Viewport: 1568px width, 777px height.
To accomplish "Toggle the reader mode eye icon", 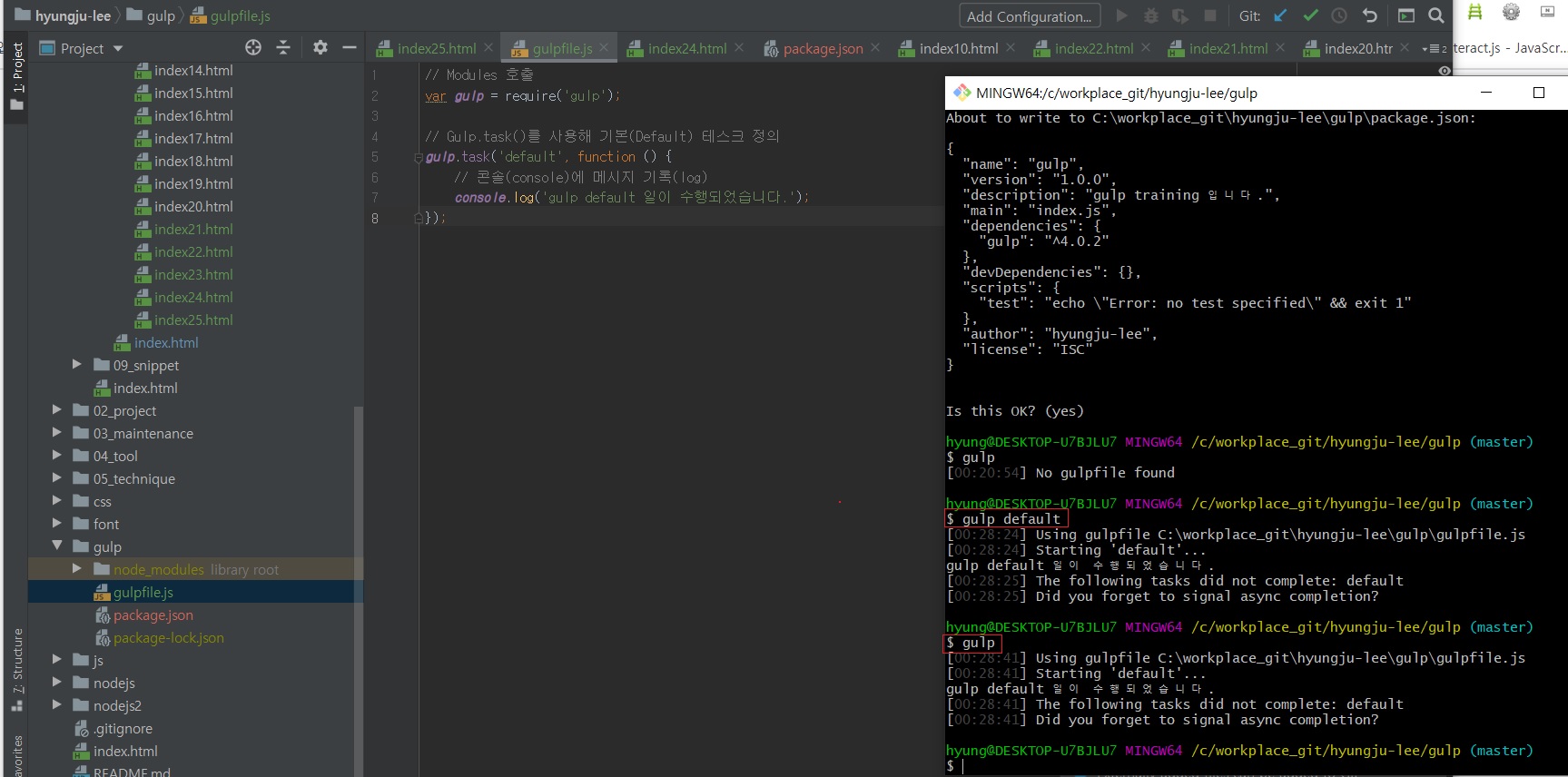I will (x=1445, y=71).
